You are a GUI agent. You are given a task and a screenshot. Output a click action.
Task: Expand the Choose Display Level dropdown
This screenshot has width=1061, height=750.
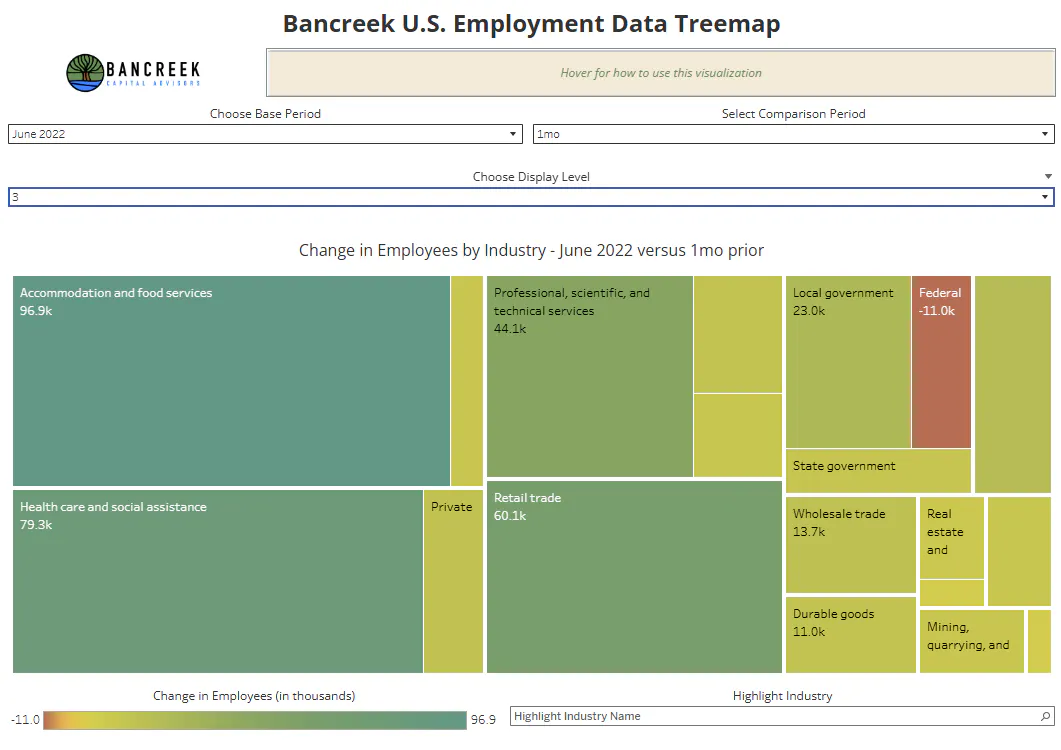(531, 197)
